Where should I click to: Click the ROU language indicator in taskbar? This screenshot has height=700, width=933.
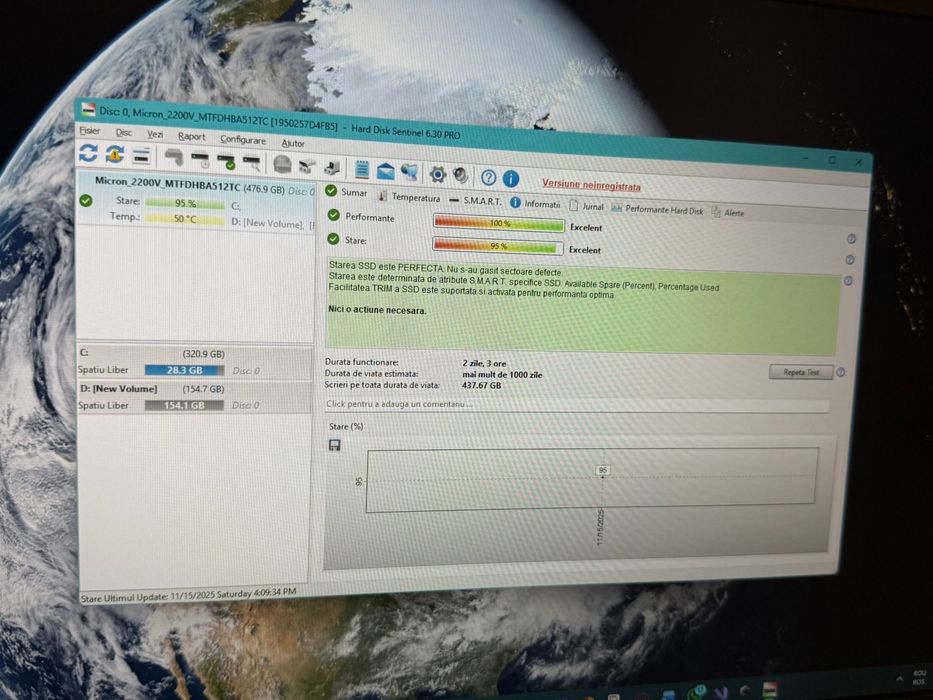(x=919, y=677)
